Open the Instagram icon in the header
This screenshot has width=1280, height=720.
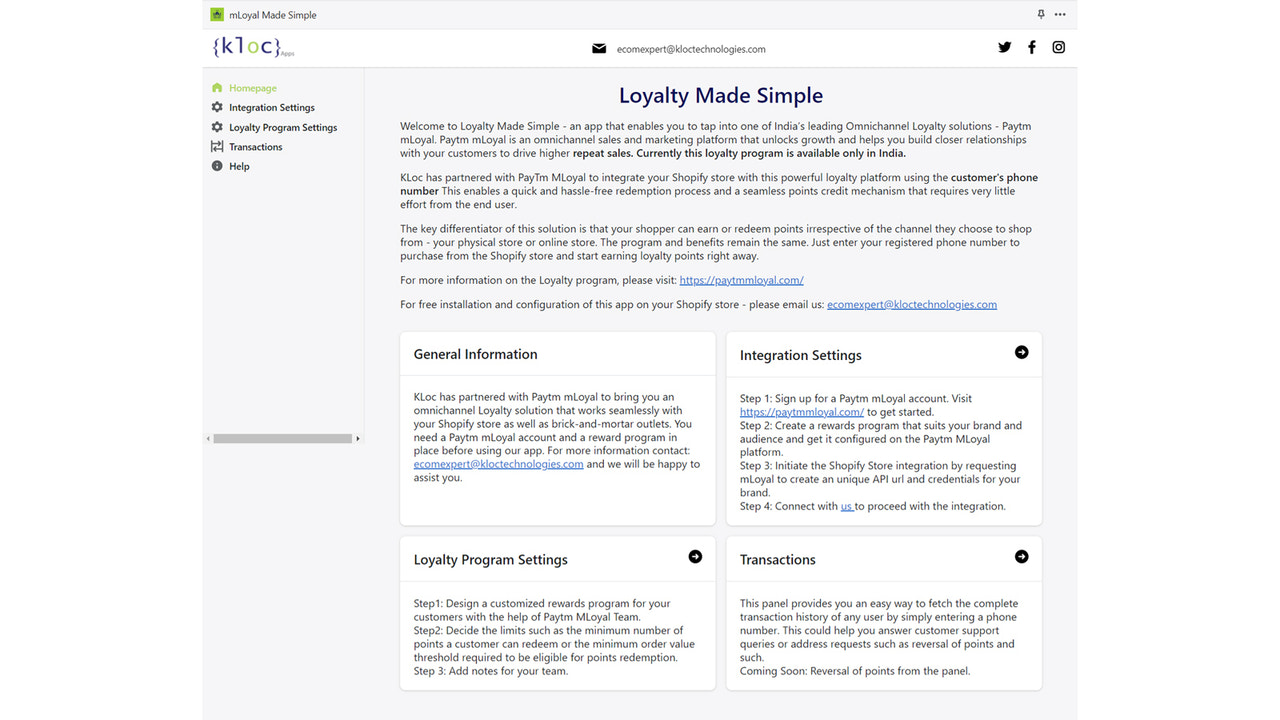click(x=1058, y=46)
